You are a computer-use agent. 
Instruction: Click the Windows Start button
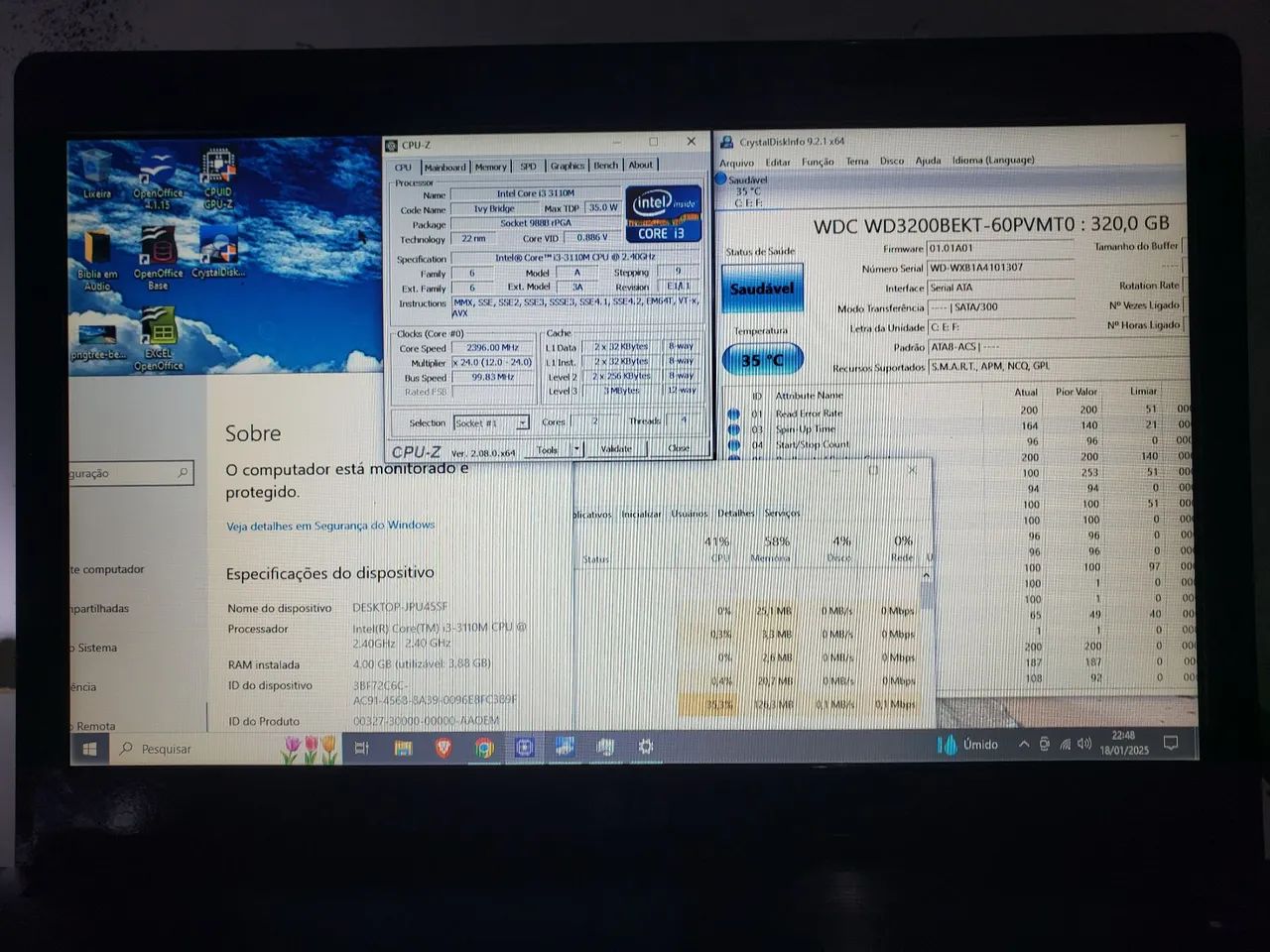[x=88, y=749]
